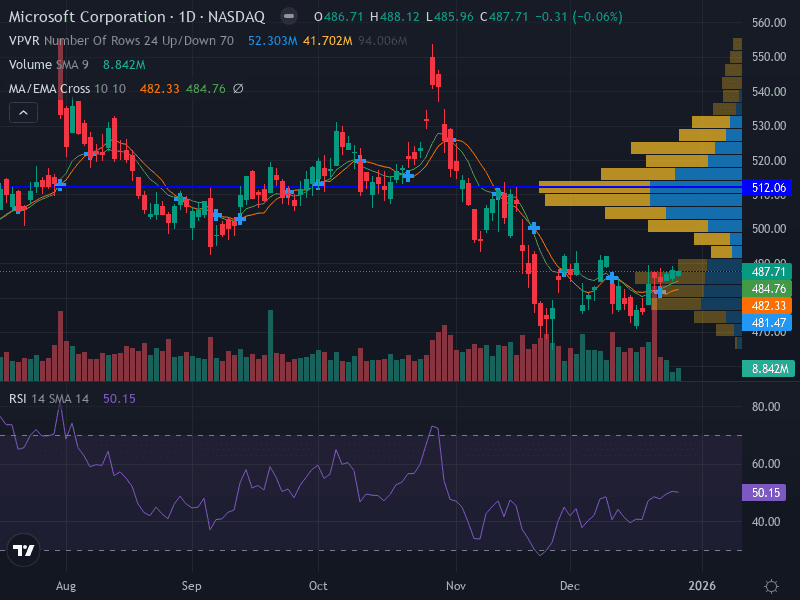
Task: Click the Nov label on the time axis
Action: tap(456, 586)
